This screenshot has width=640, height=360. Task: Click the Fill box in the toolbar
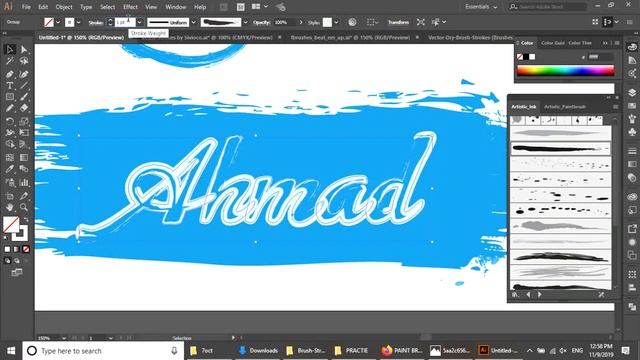click(x=10, y=224)
